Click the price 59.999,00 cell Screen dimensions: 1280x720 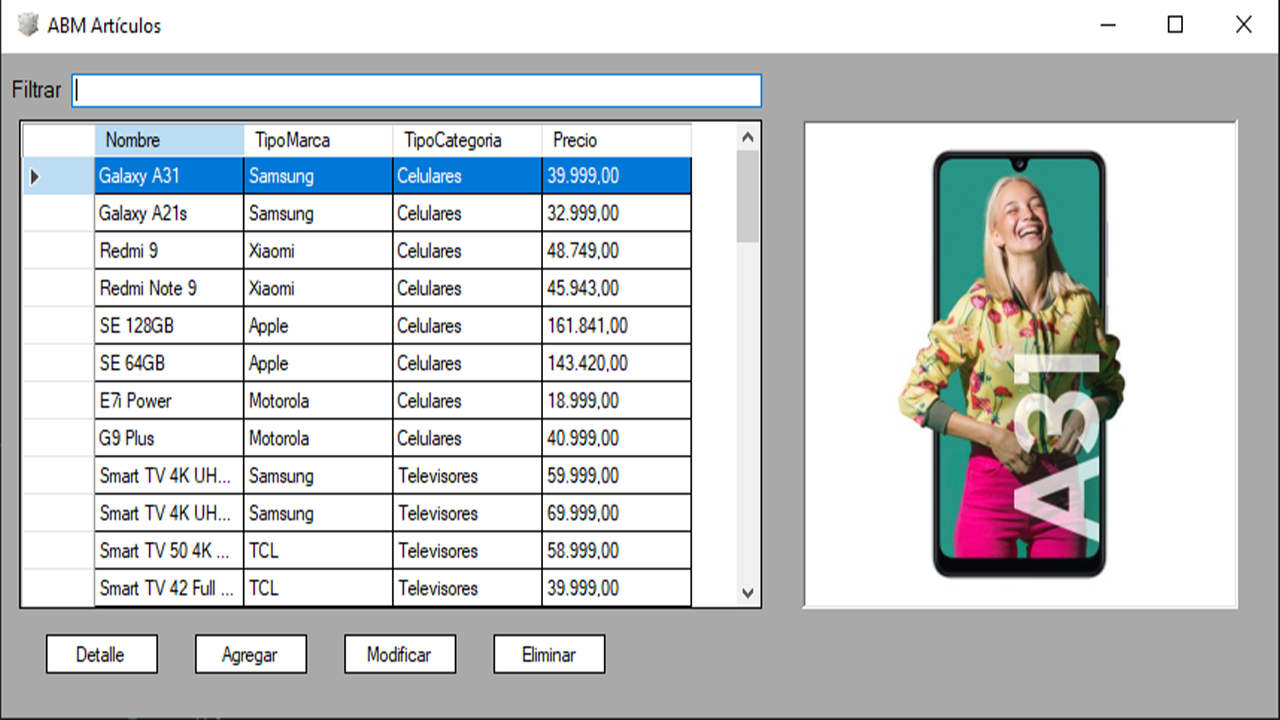(x=616, y=476)
